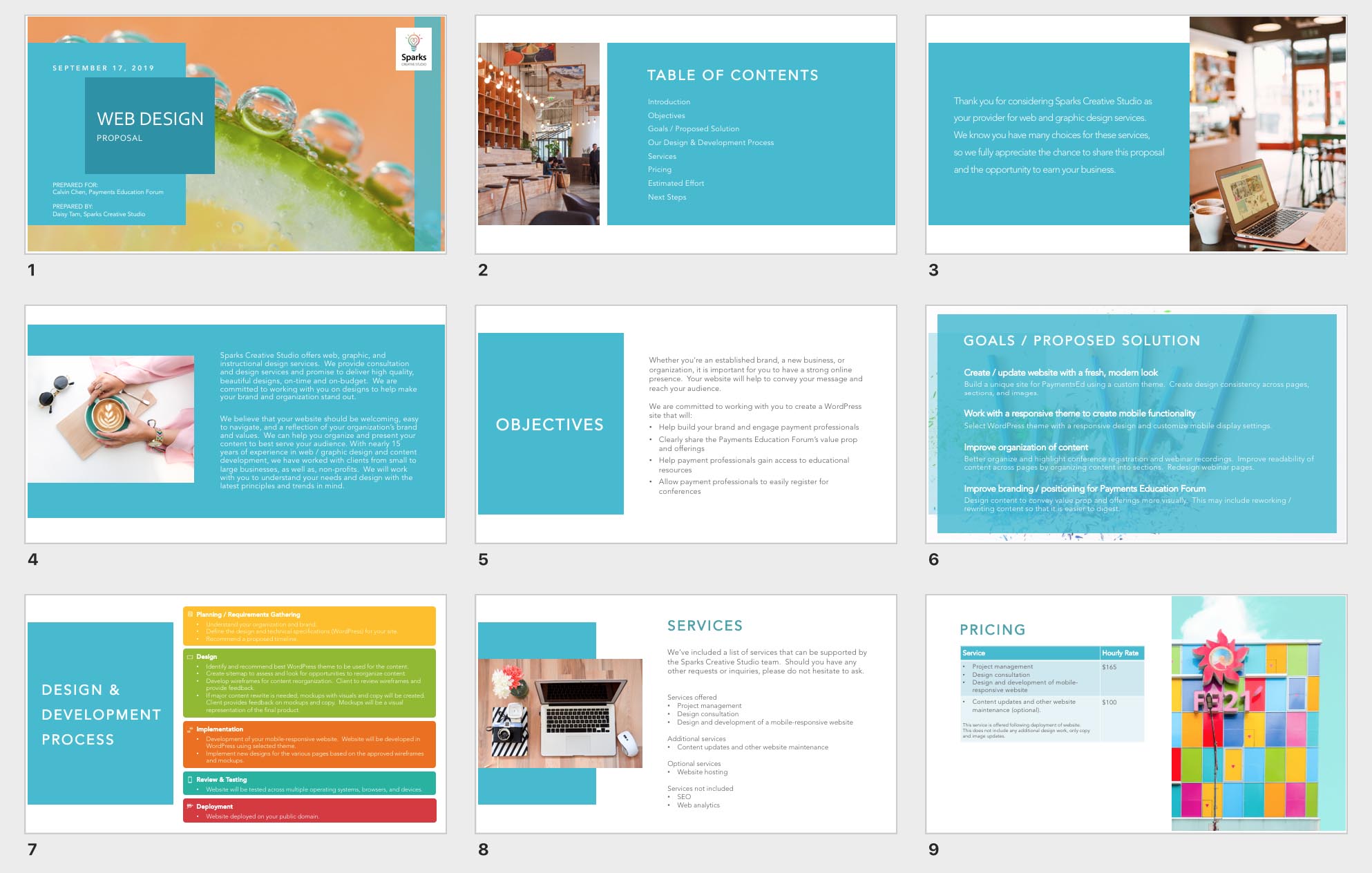
Task: Select the Table of Contents slide thumbnail
Action: click(685, 135)
